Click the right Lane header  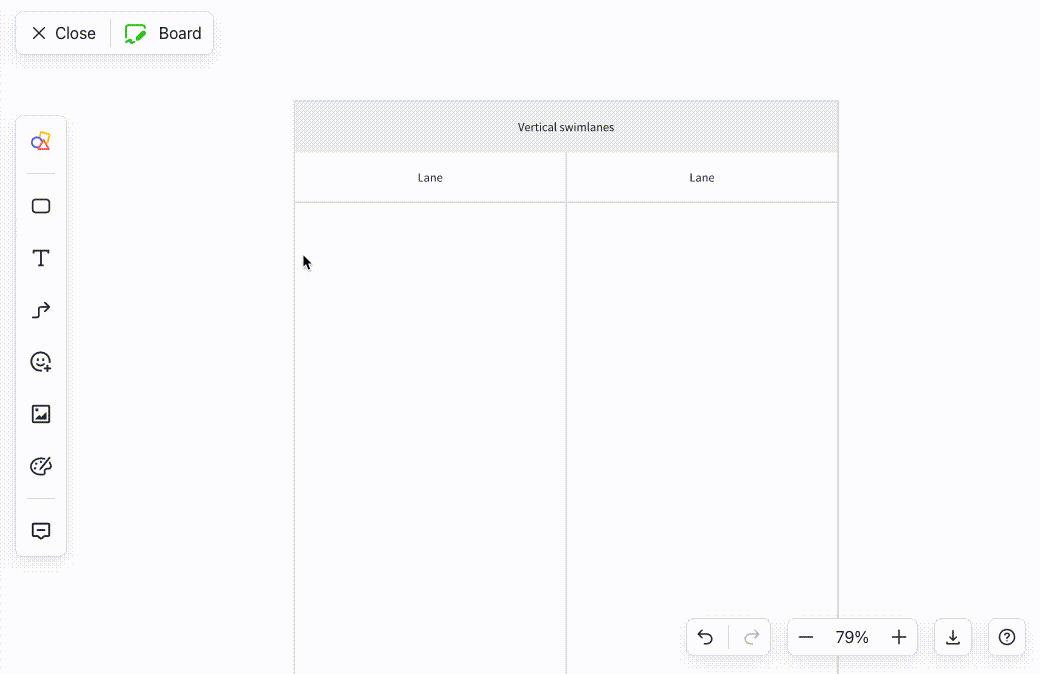pyautogui.click(x=701, y=177)
